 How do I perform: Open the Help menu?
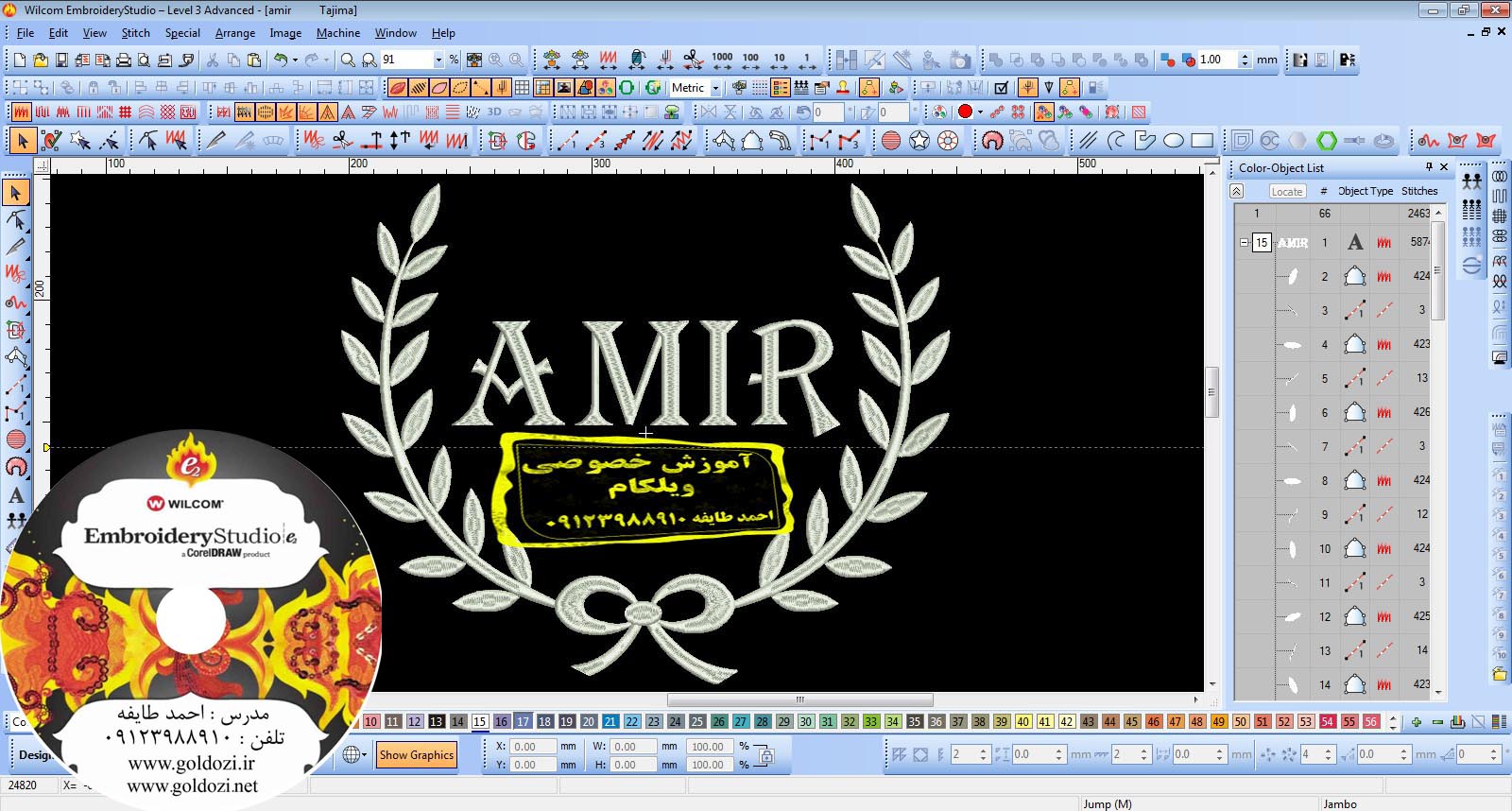(x=443, y=33)
